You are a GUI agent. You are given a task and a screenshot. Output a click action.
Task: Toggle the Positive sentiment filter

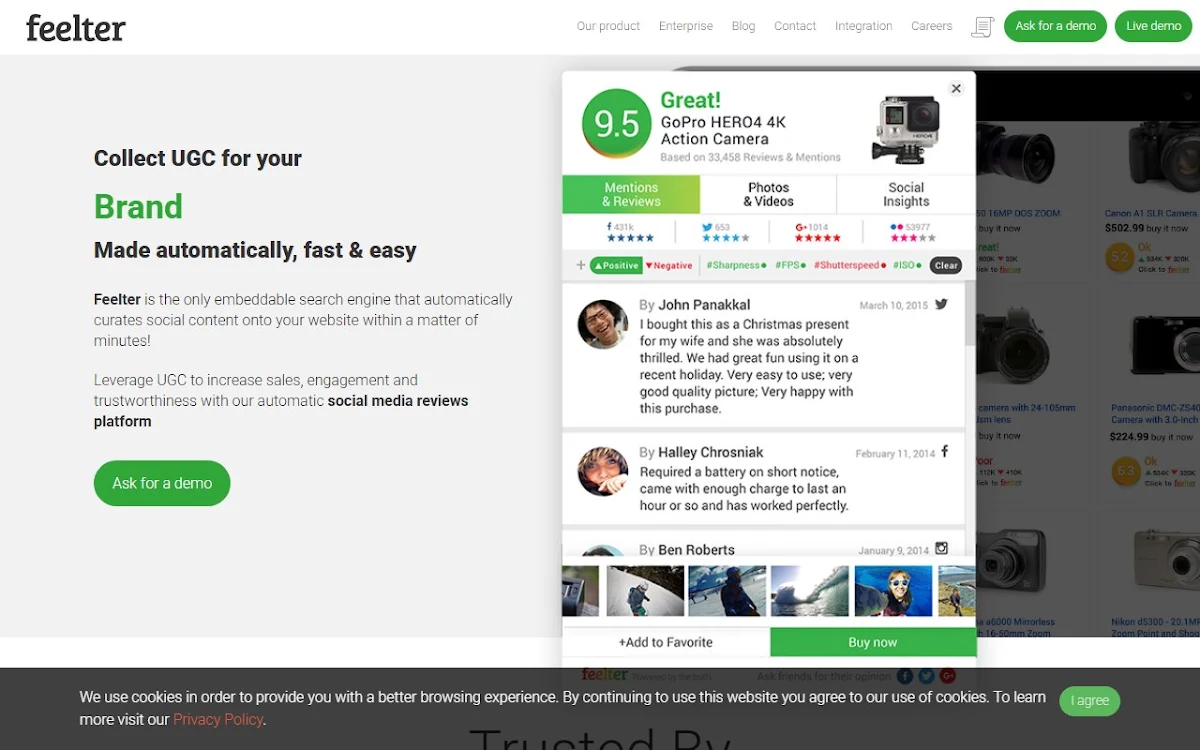point(616,265)
